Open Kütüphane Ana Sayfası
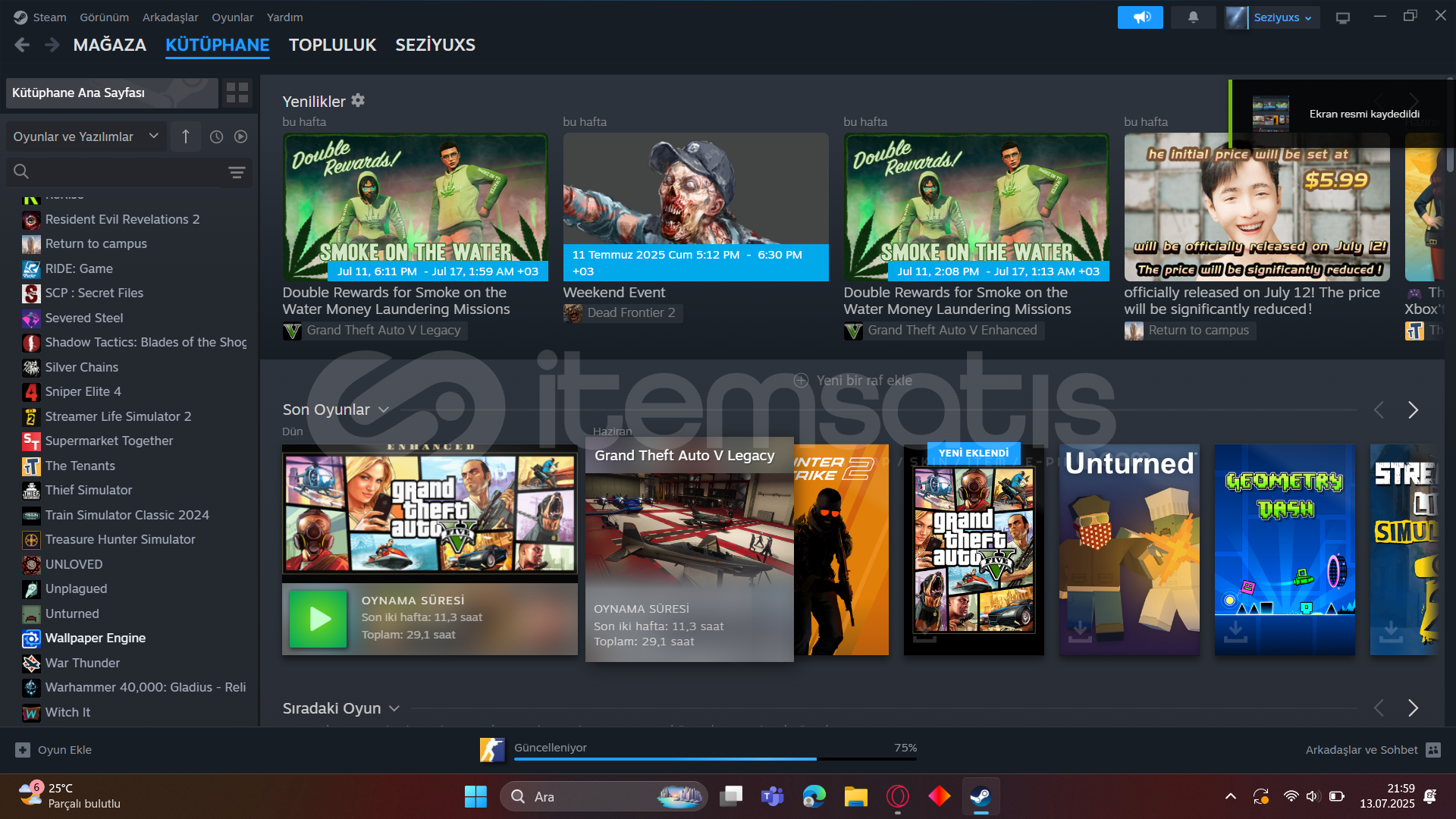 tap(111, 93)
